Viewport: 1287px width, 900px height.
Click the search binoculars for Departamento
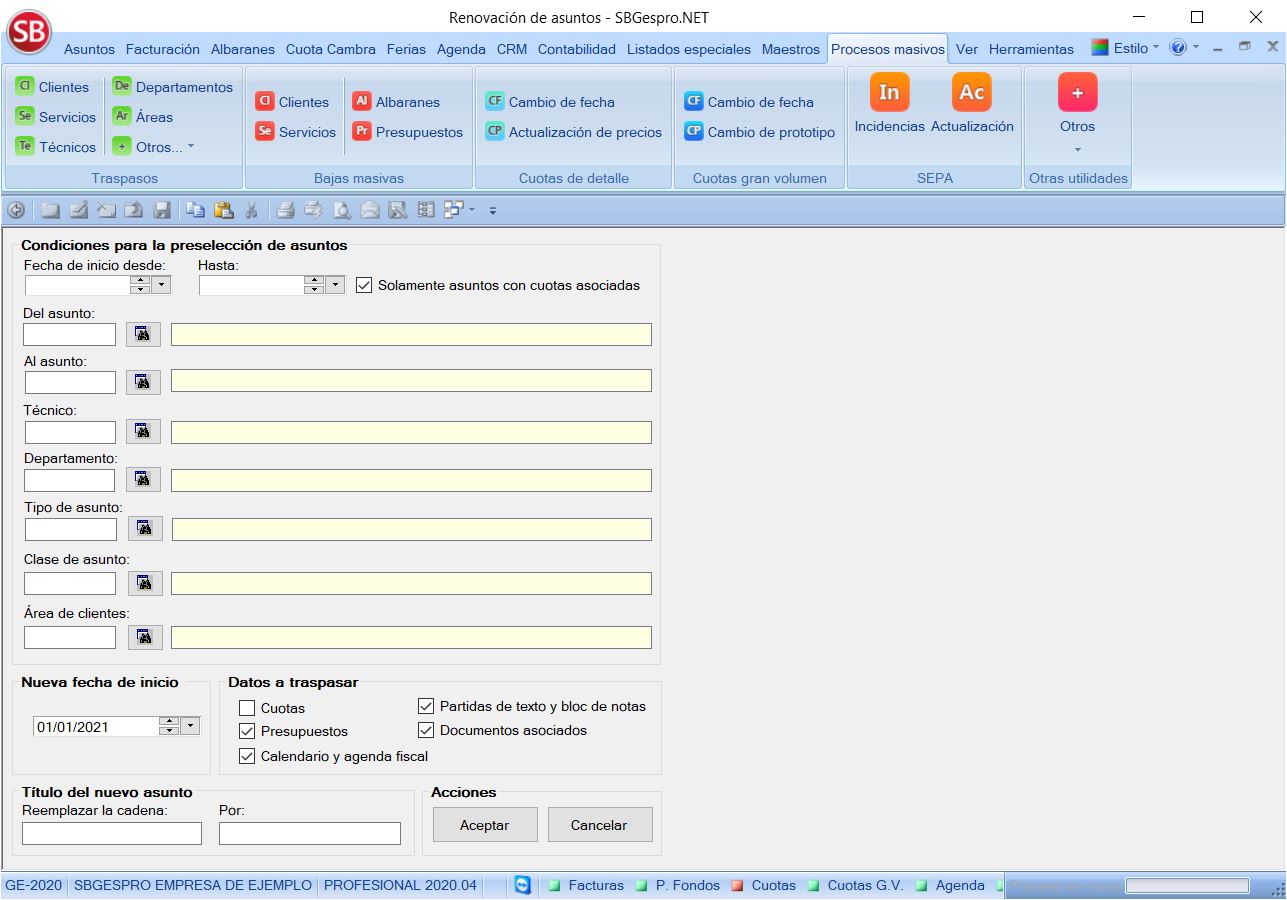pyautogui.click(x=143, y=479)
